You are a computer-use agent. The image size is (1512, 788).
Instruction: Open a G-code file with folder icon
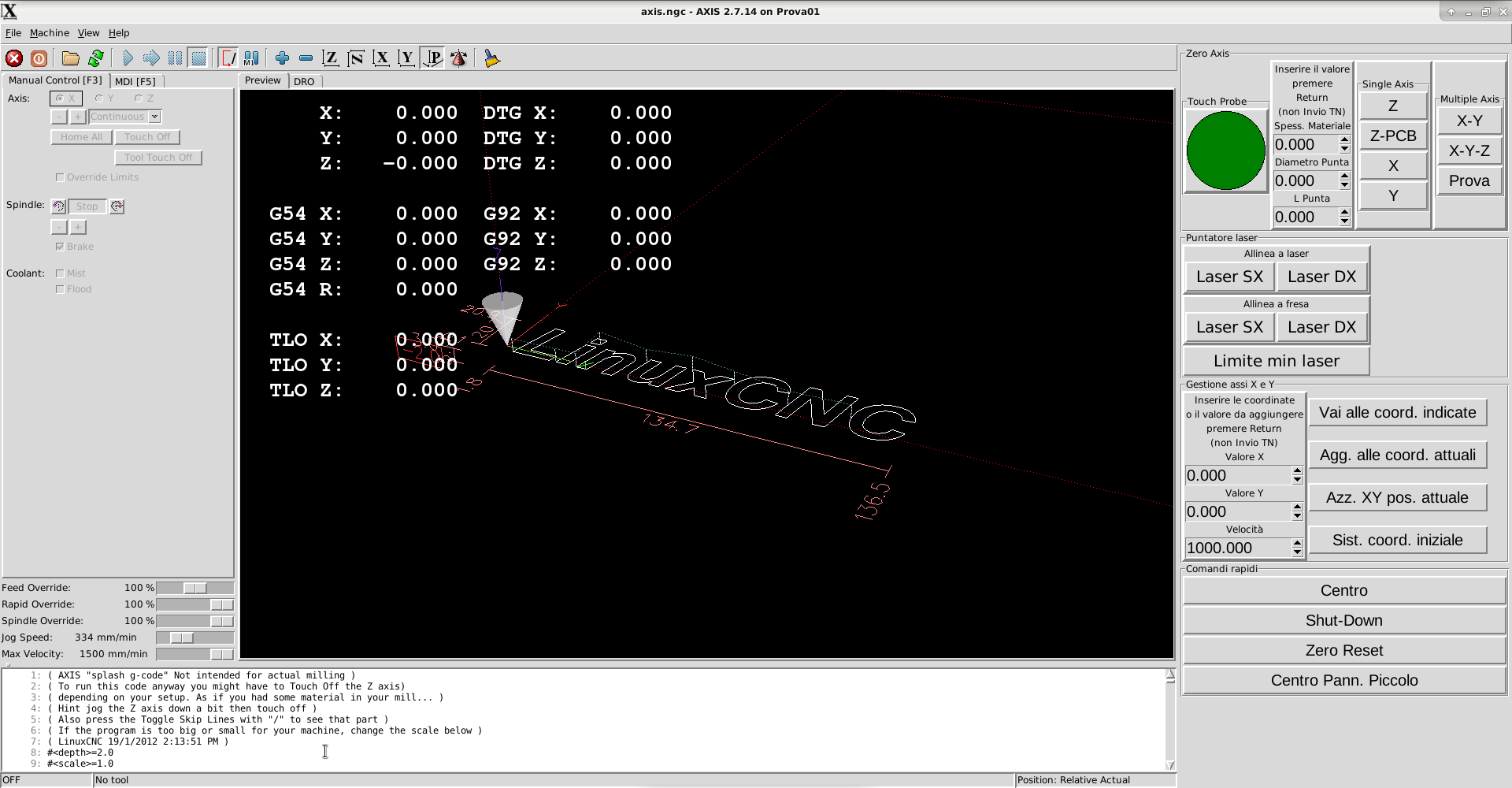click(71, 58)
